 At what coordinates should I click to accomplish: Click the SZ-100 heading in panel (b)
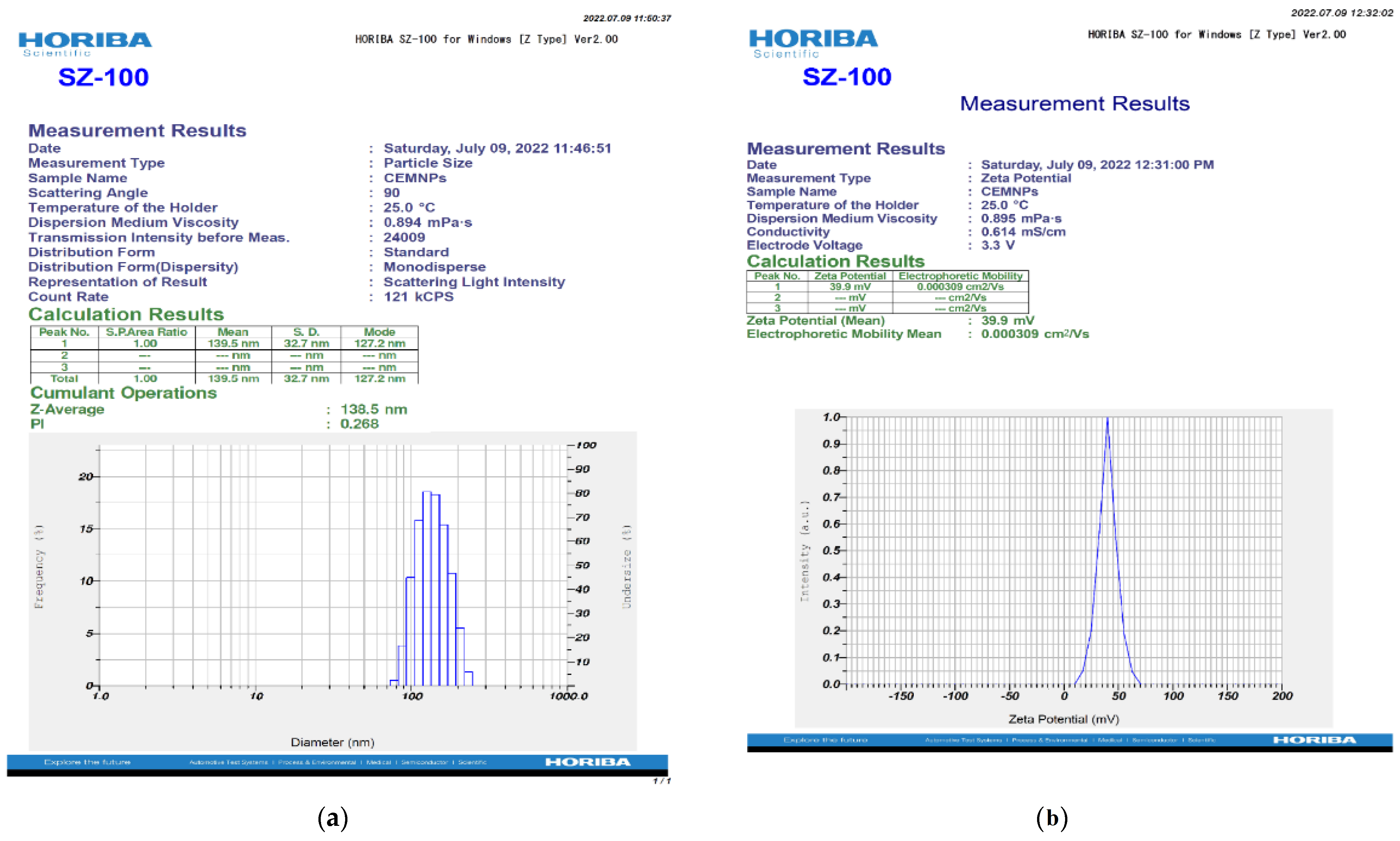[847, 76]
